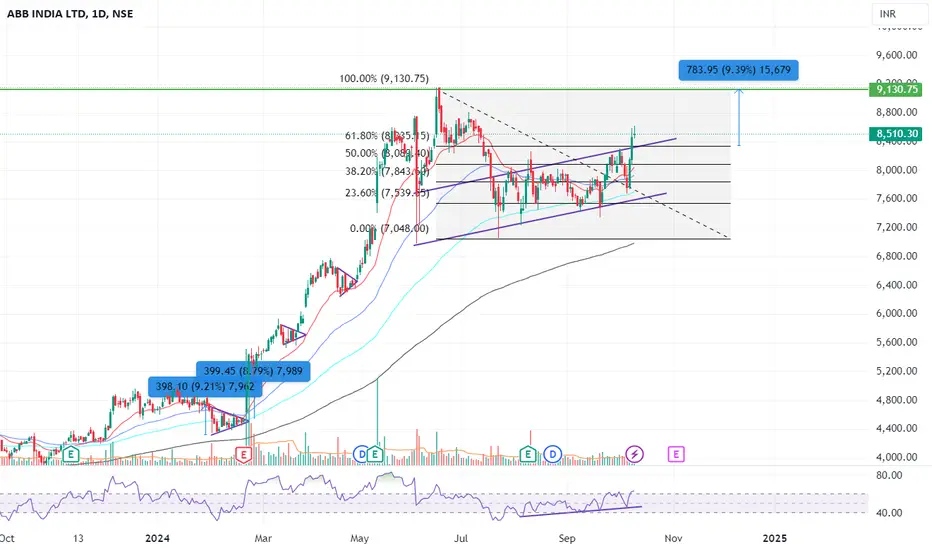Click the 5,200.00 price axis label
932x550 pixels.
point(896,371)
